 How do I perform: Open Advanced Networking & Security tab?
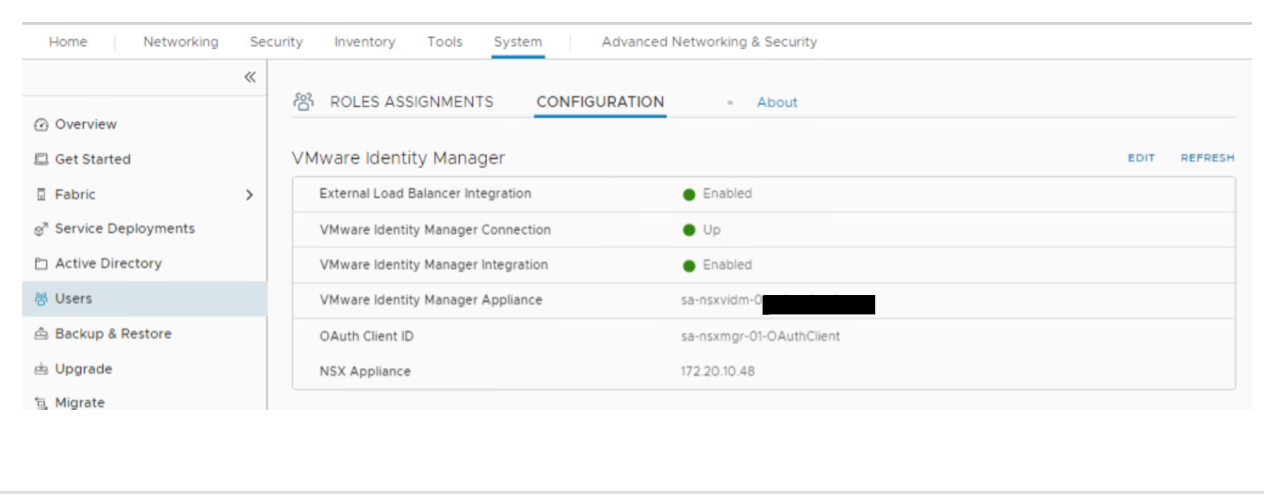[x=709, y=42]
